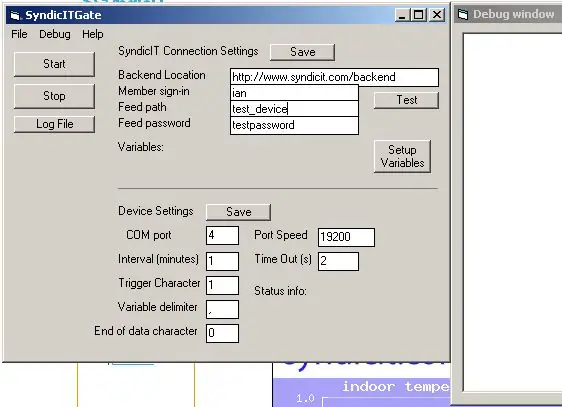Click the Feed password field

coord(294,125)
